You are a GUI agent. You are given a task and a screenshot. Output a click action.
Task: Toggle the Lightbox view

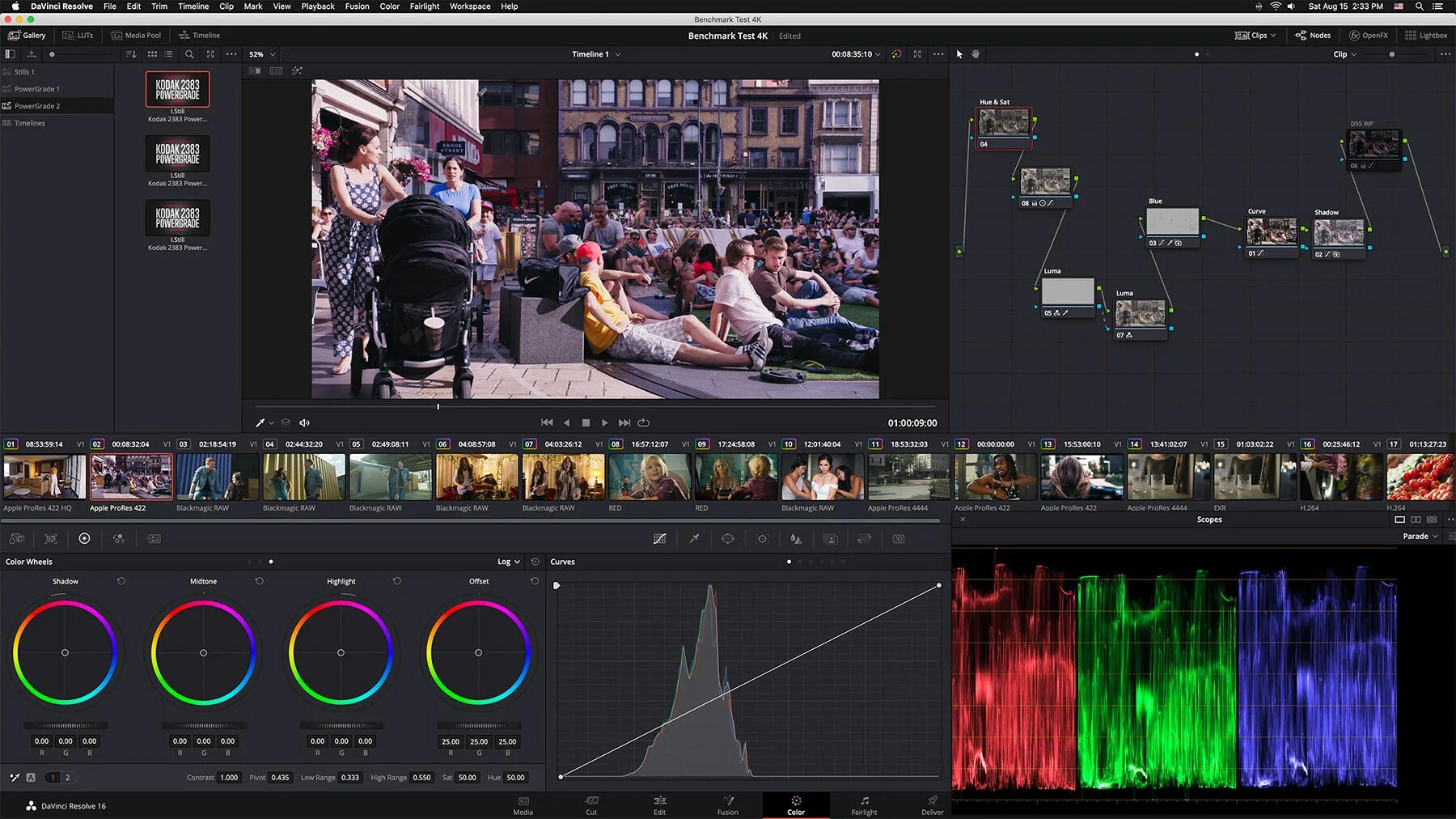[x=1426, y=36]
